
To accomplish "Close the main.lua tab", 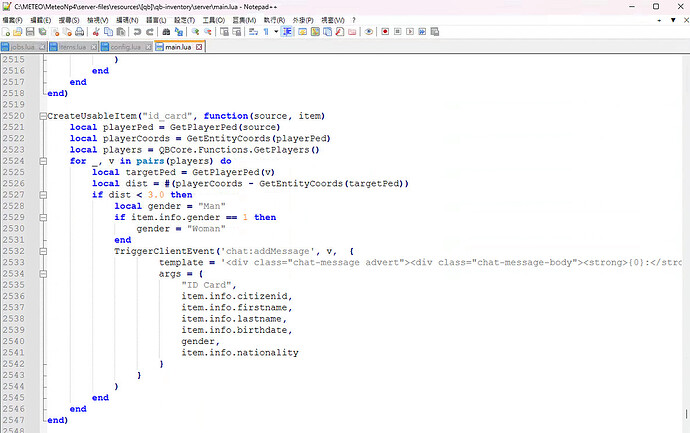I will (199, 47).
